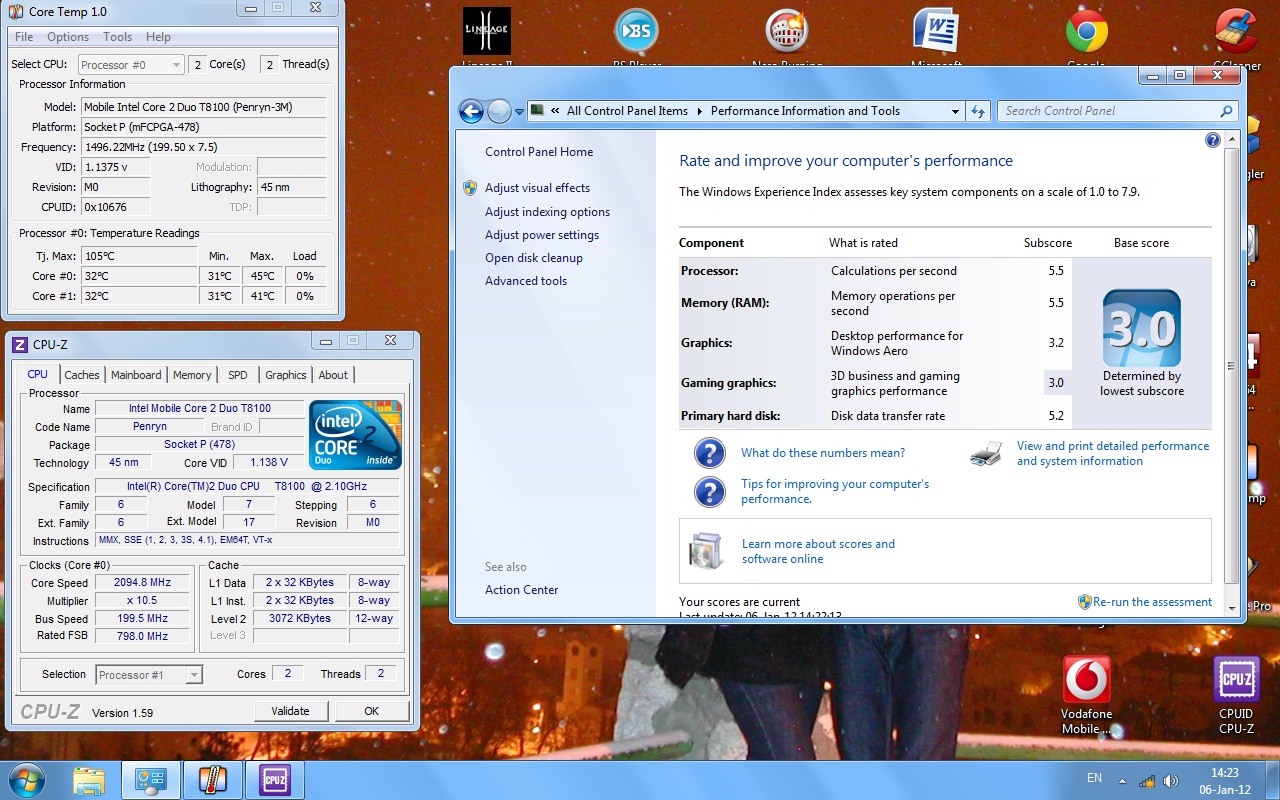Screen dimensions: 1280x800
Task: Open Control Panel Home link
Action: coord(539,152)
